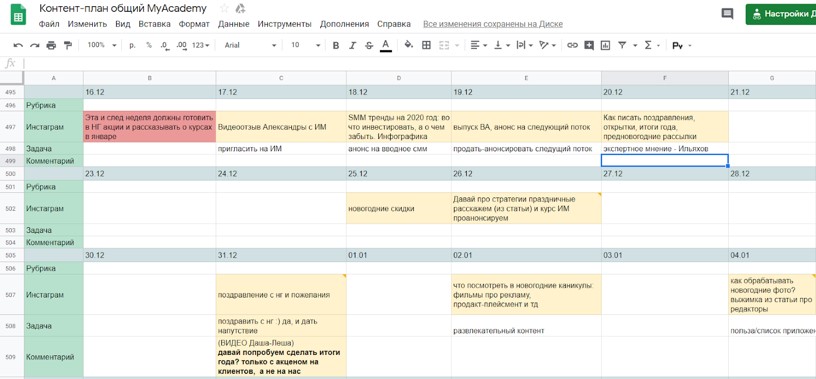Redo the last action
The image size is (816, 379).
pyautogui.click(x=34, y=45)
